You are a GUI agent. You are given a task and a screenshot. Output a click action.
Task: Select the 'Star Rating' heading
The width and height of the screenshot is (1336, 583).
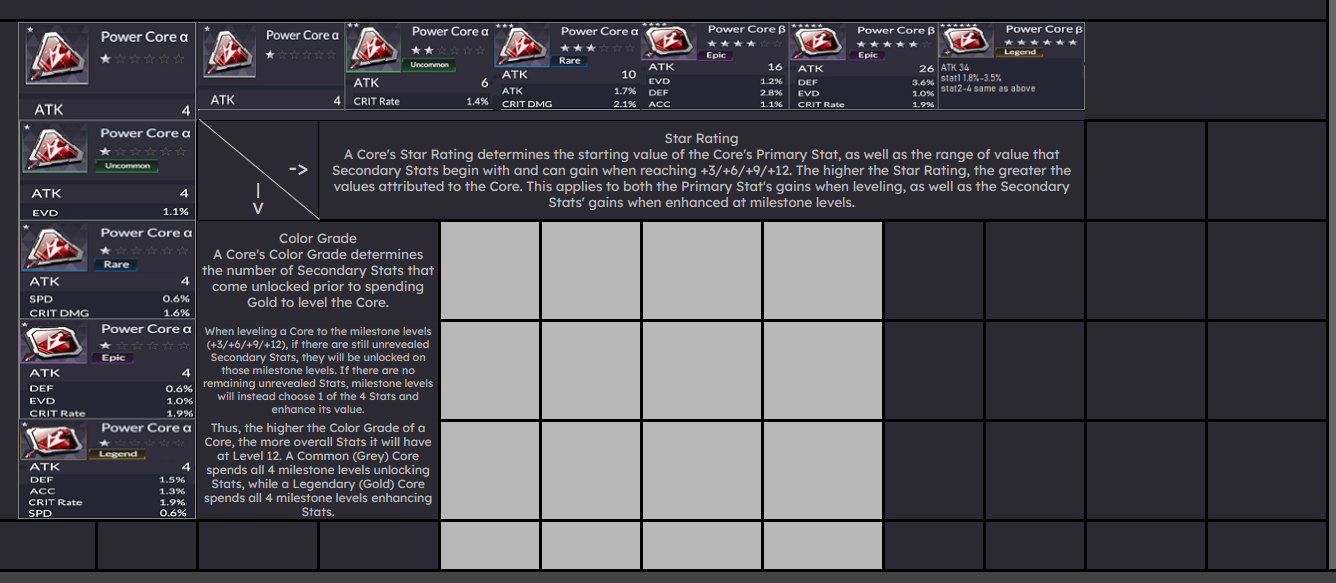701,138
